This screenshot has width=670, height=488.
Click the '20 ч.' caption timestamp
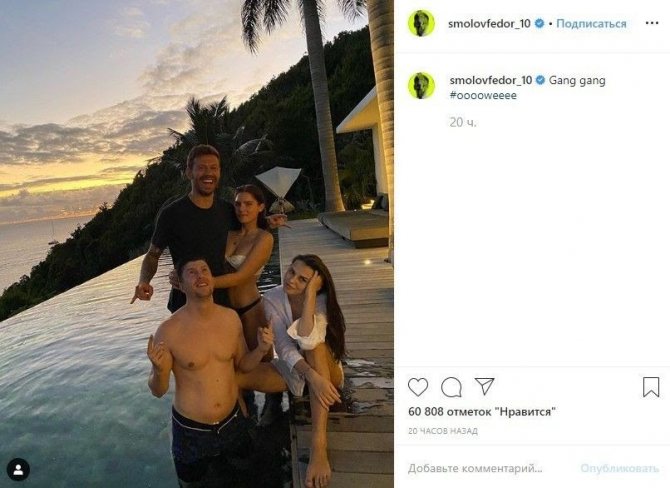pos(463,123)
